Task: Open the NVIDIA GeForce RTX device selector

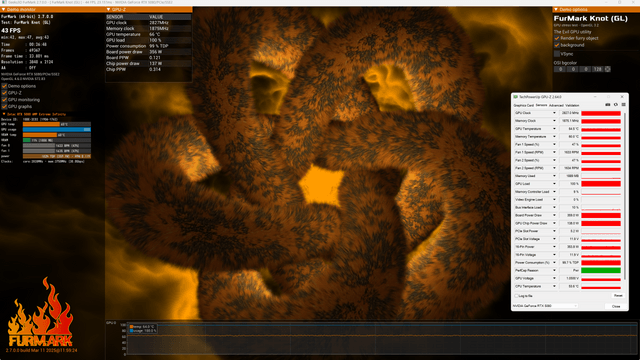Action: pos(545,306)
